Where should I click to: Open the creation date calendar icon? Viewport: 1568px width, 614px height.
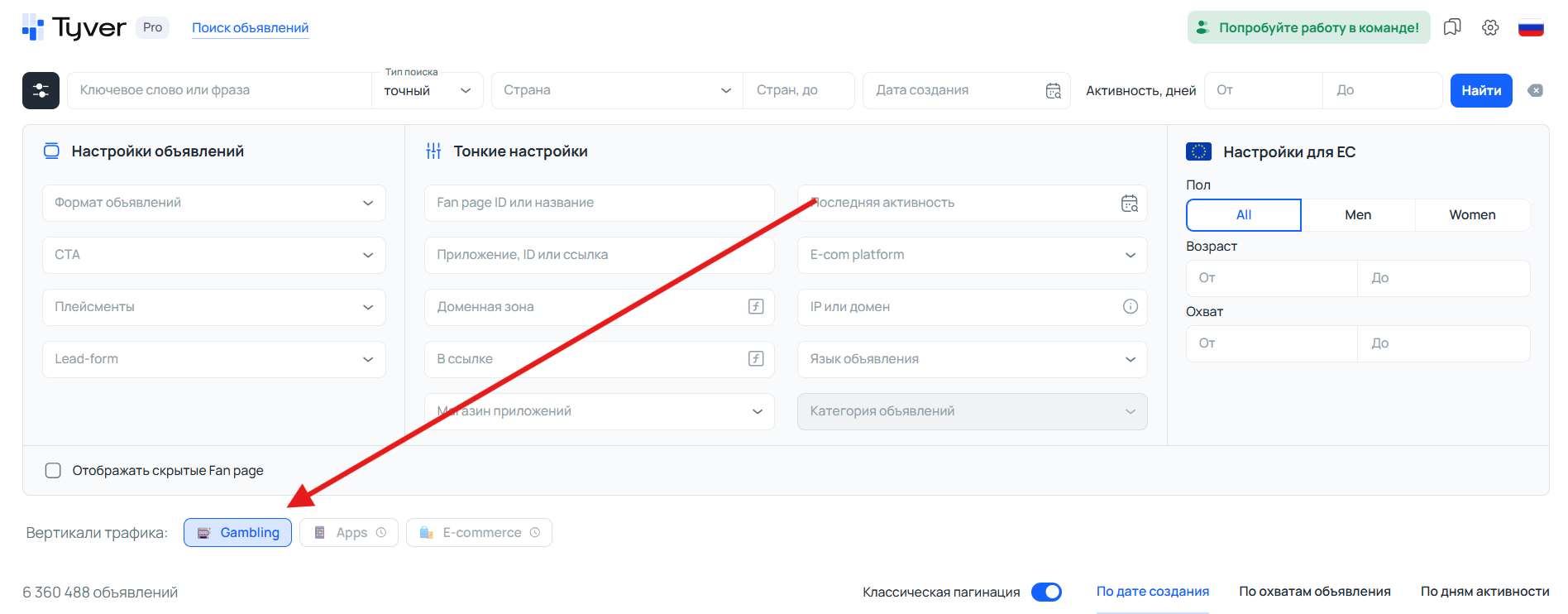click(x=1053, y=91)
